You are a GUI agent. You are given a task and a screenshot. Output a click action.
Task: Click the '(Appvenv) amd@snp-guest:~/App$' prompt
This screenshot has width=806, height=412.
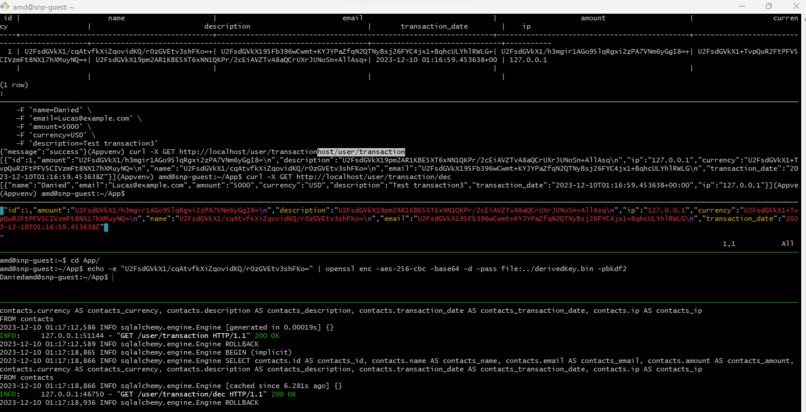(62, 194)
